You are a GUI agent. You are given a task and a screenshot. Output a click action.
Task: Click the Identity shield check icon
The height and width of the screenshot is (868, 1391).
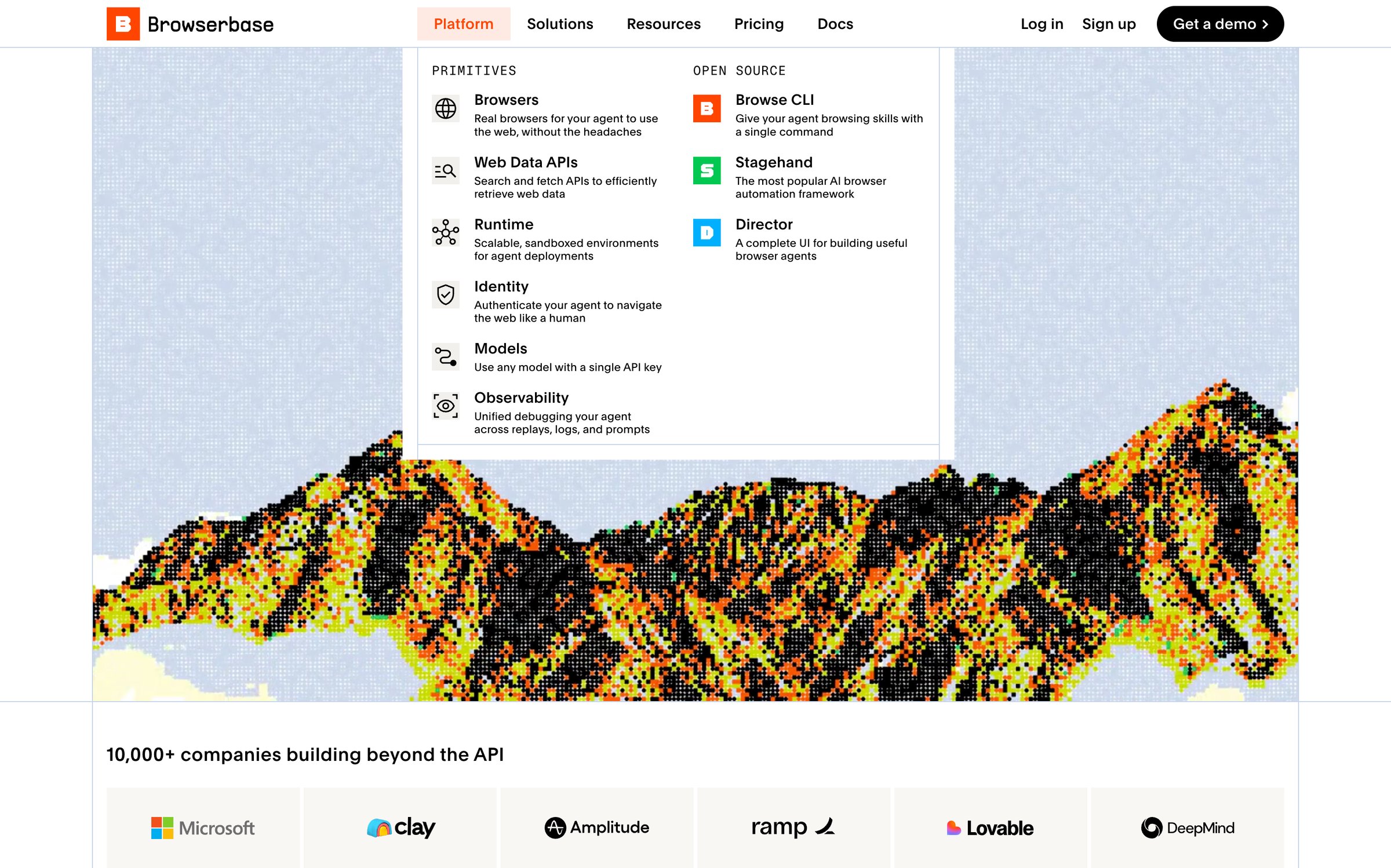click(446, 294)
